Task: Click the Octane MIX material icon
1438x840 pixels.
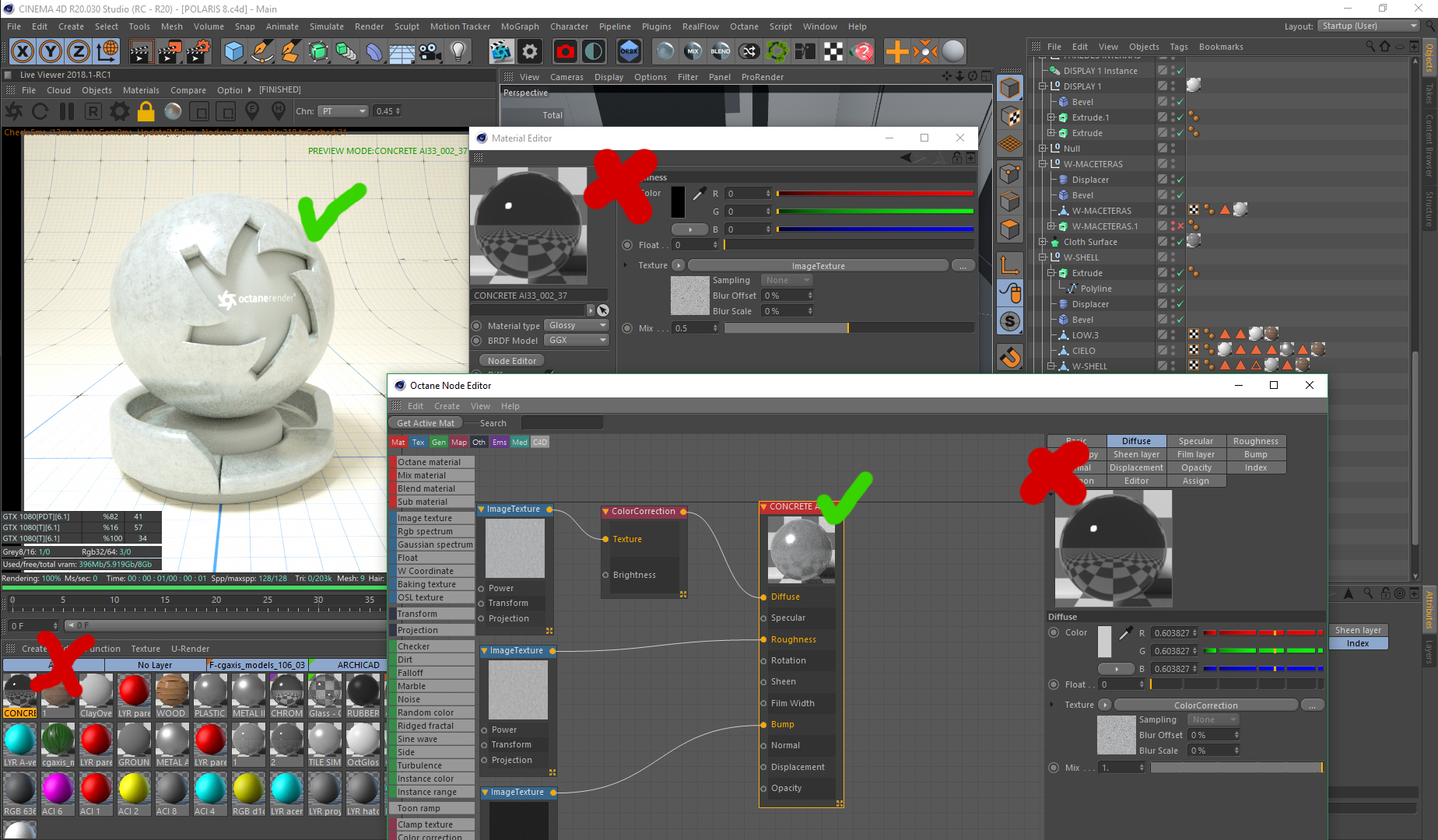Action: pos(693,52)
